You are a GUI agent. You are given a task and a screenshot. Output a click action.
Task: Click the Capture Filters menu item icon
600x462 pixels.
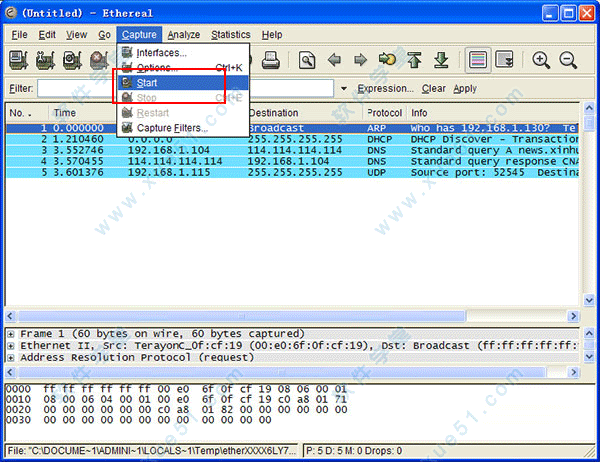[x=127, y=127]
